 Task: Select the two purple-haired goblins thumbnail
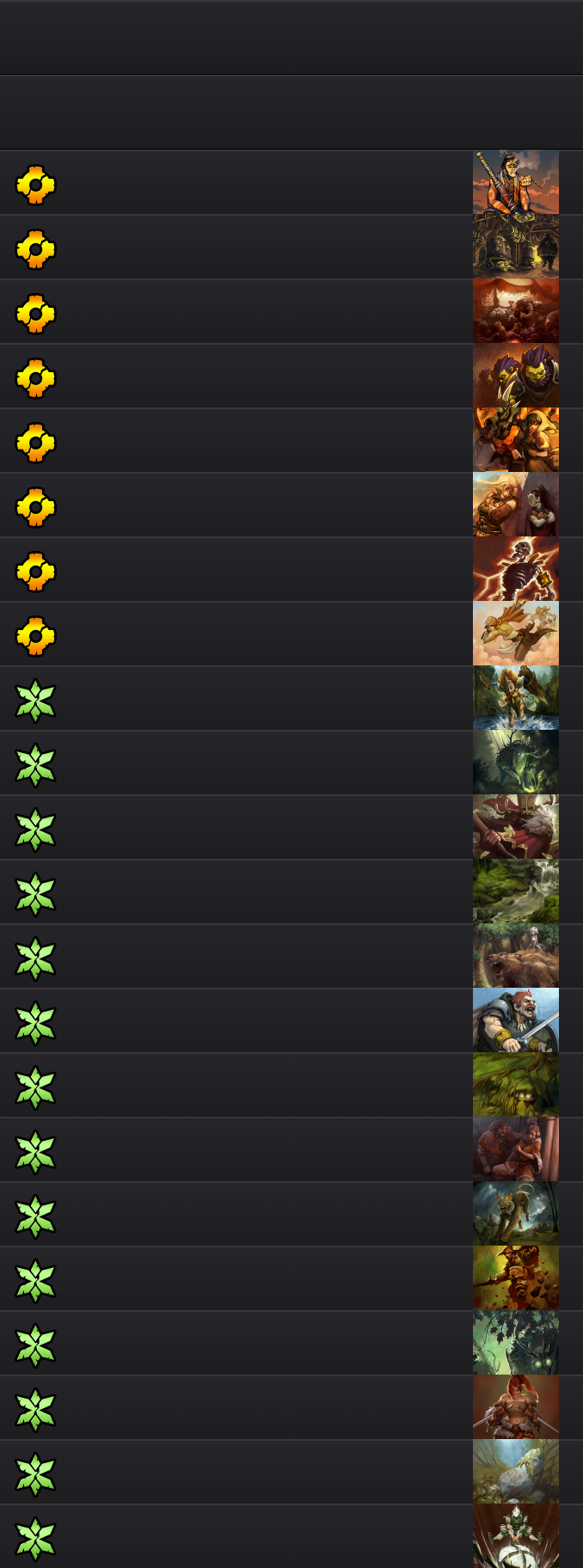click(x=516, y=376)
